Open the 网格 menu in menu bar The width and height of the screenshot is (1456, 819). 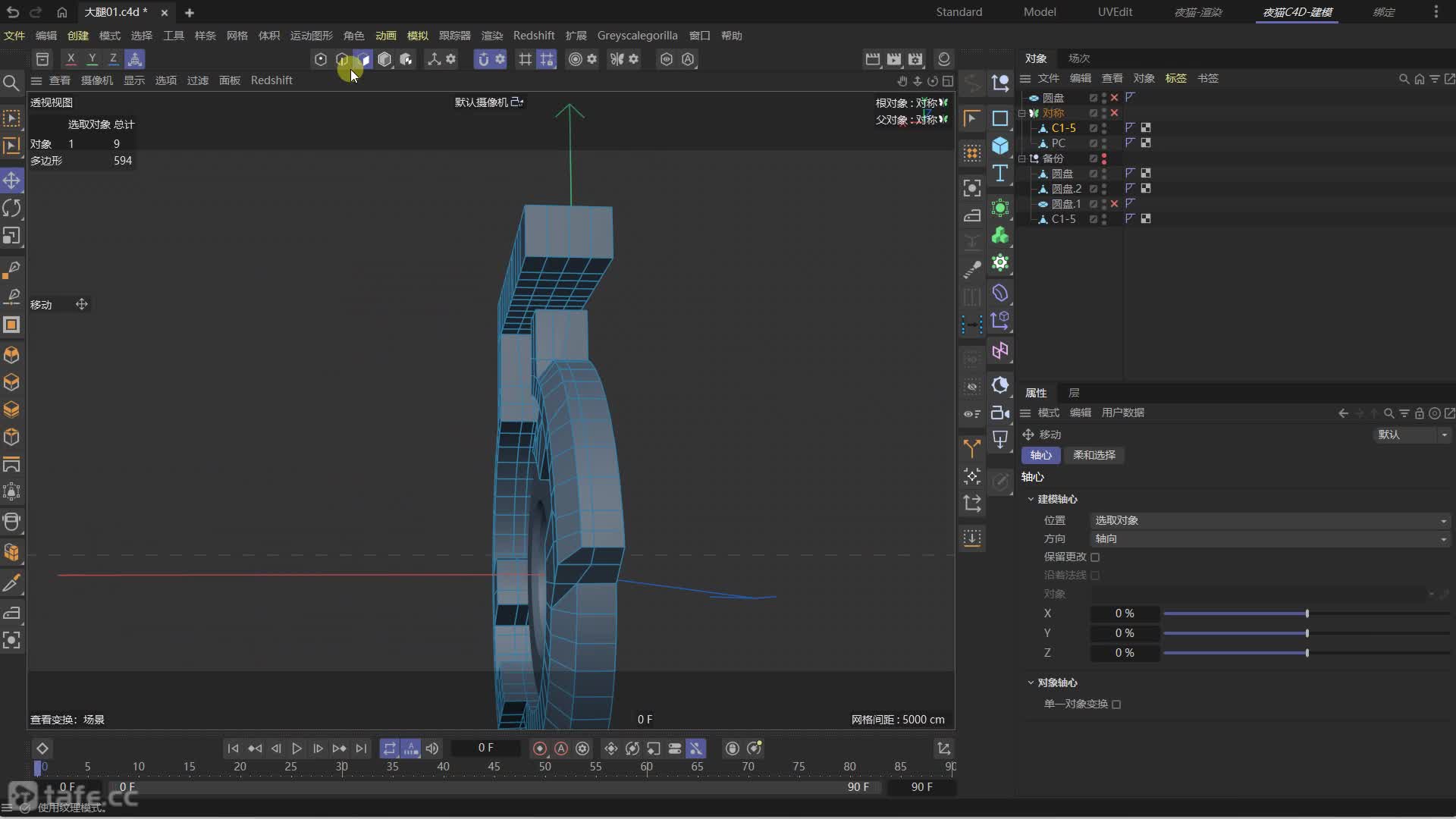tap(237, 36)
